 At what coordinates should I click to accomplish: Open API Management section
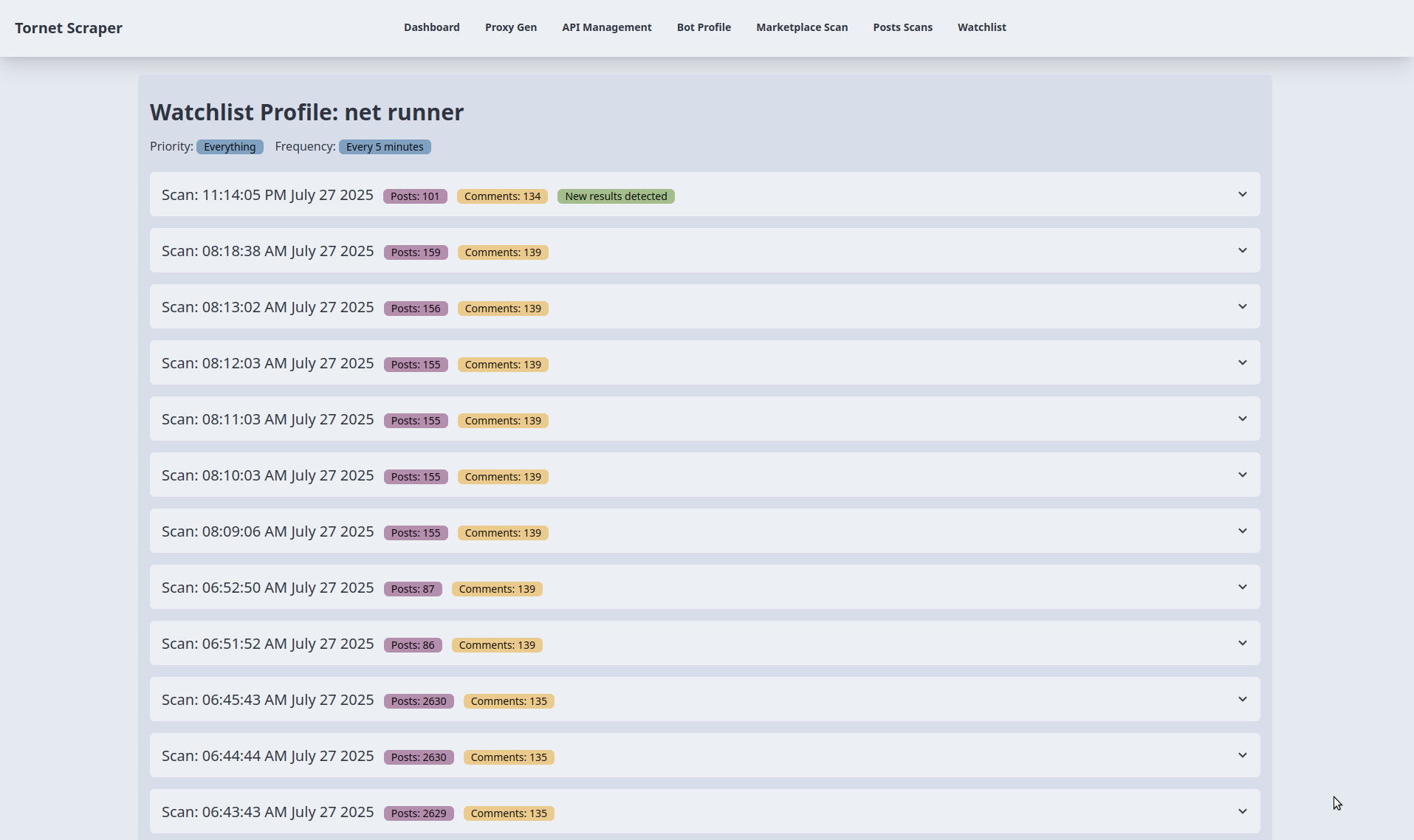(606, 27)
